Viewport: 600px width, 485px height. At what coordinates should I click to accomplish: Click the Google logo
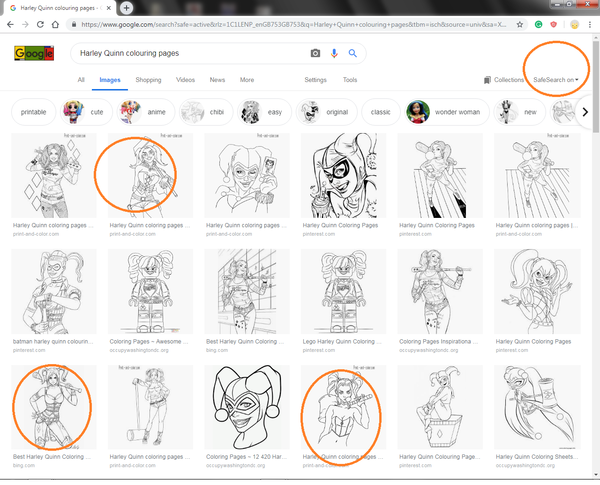(34, 53)
